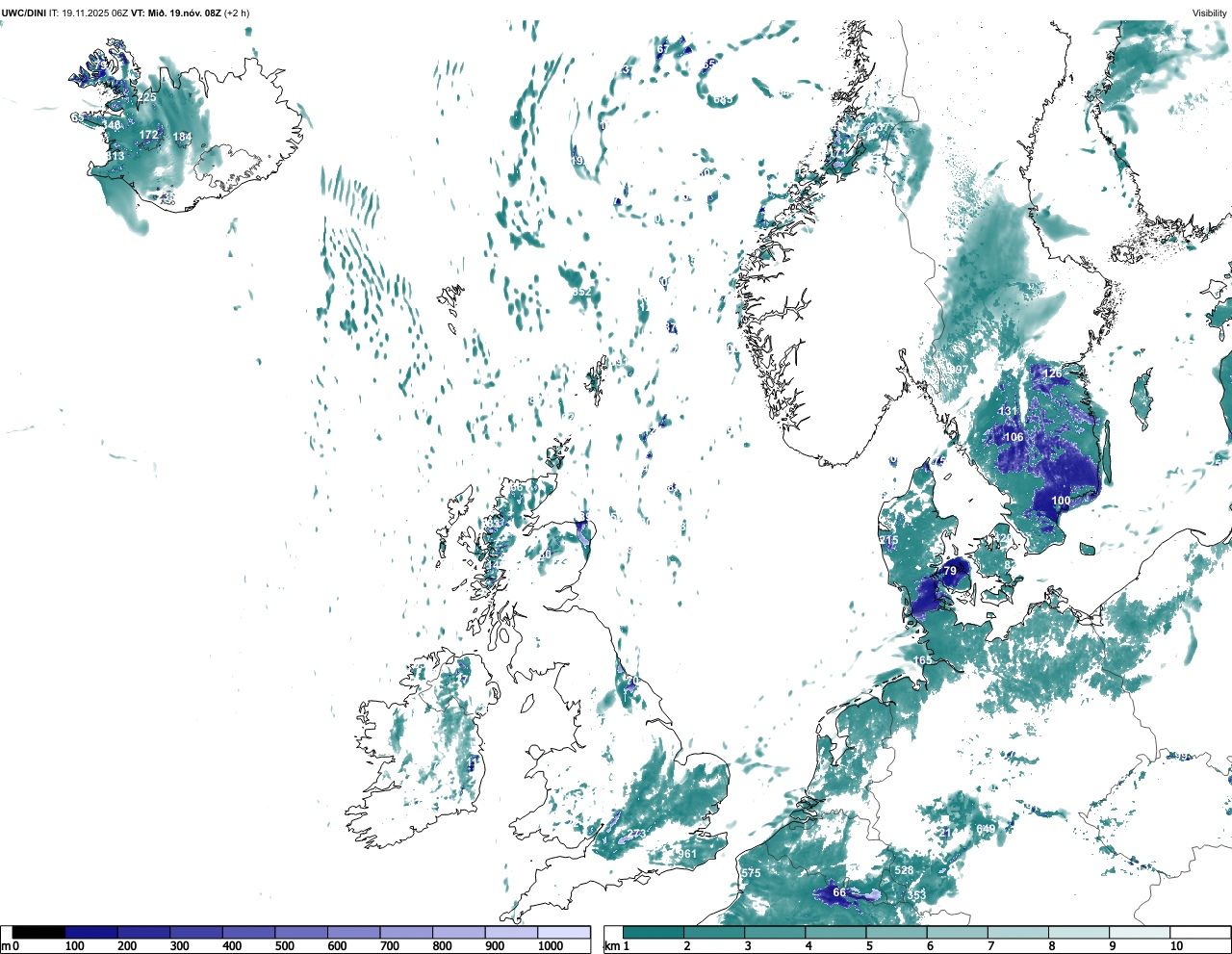Click the 'Visibility' title in the top corner
Screen dimensions: 1232x954
click(x=1210, y=13)
